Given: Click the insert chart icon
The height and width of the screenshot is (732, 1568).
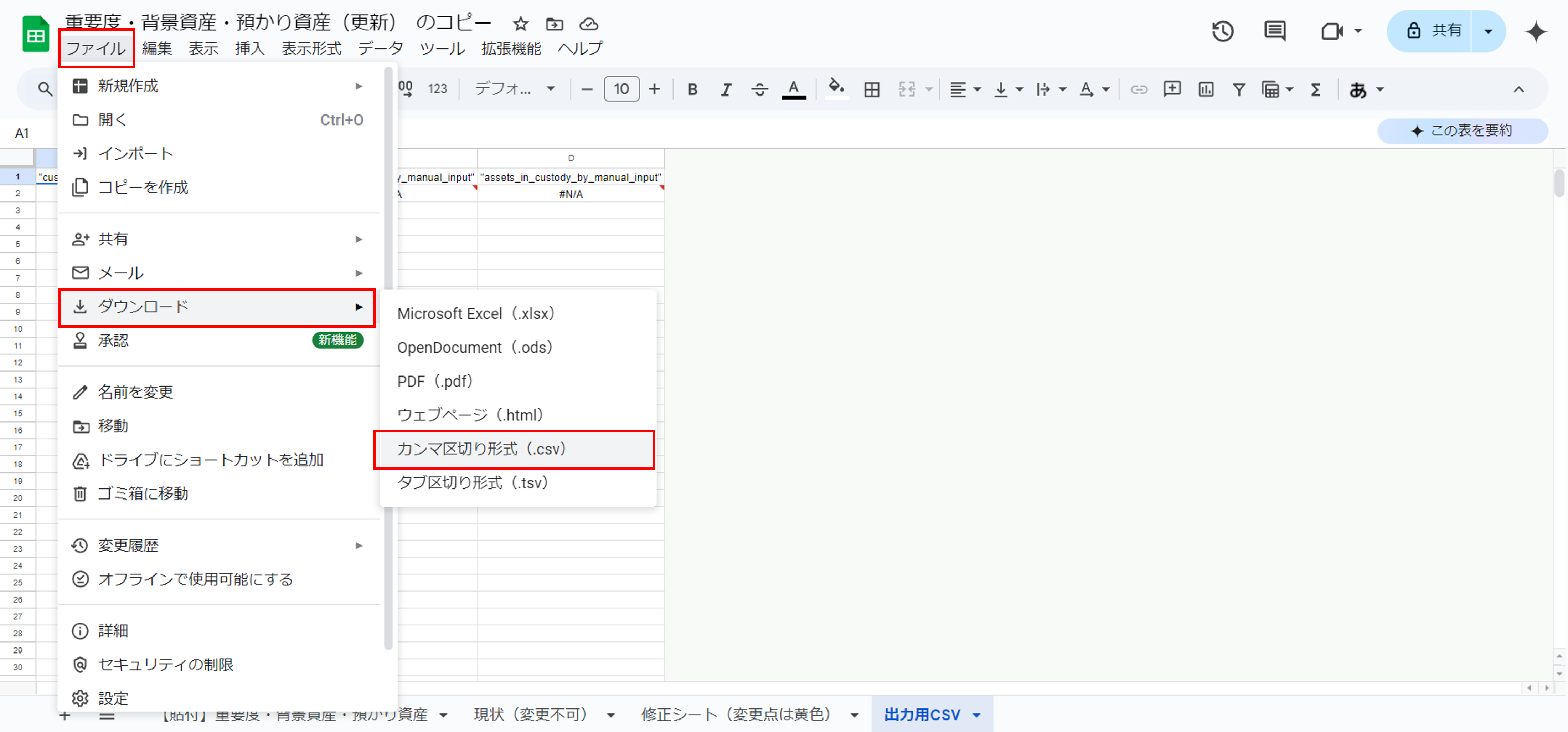Looking at the screenshot, I should coord(1205,89).
